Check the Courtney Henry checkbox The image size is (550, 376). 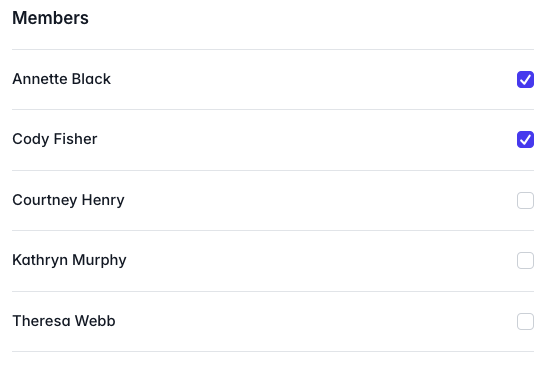click(525, 200)
